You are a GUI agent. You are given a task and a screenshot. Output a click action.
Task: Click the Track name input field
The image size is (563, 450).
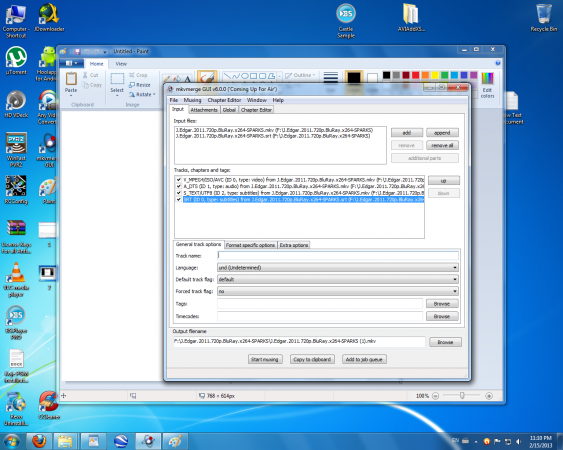(x=338, y=255)
